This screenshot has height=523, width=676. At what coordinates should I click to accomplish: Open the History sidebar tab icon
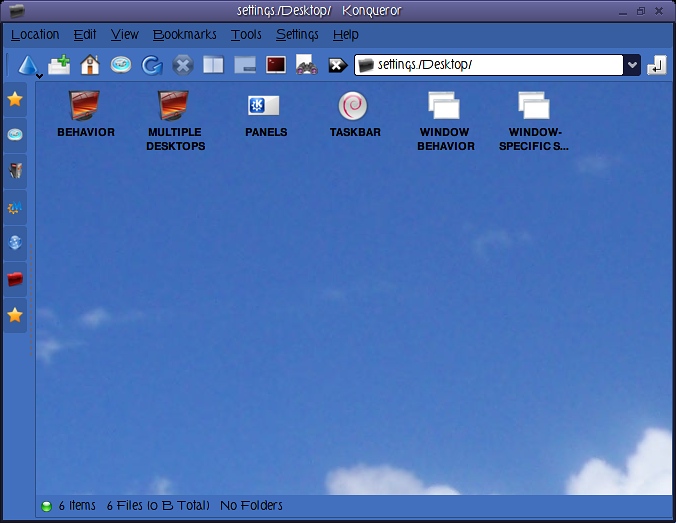pos(15,171)
